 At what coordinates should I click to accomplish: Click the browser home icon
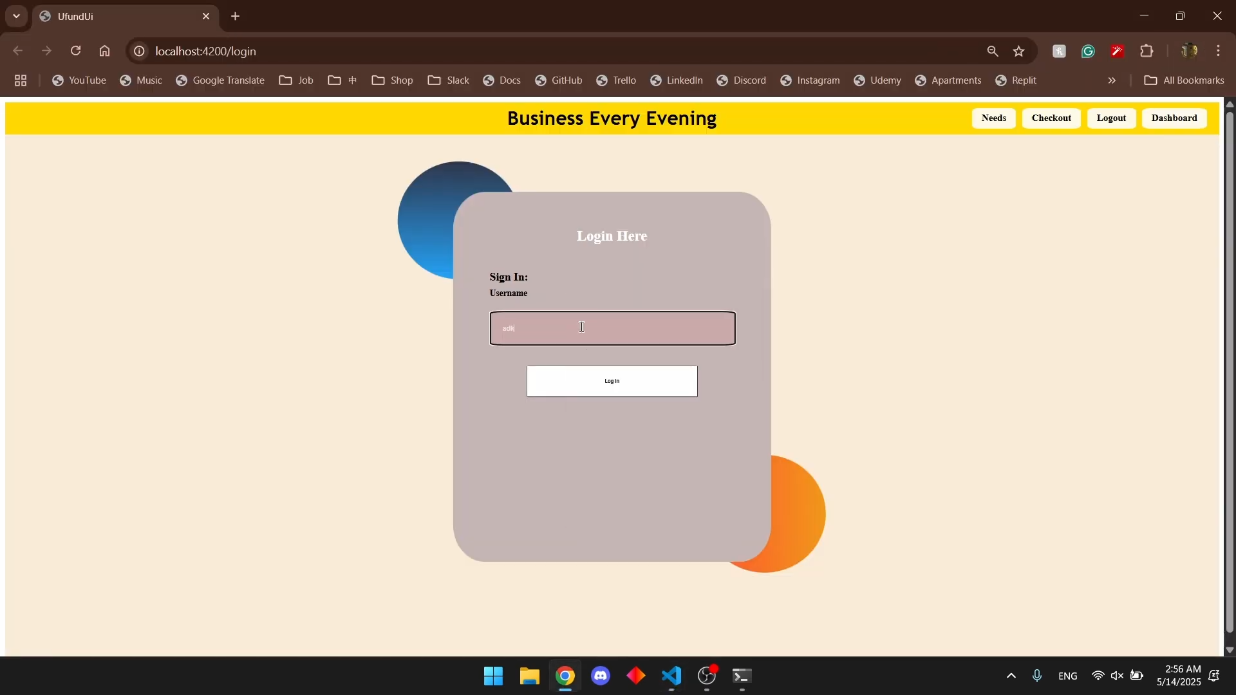click(x=104, y=51)
